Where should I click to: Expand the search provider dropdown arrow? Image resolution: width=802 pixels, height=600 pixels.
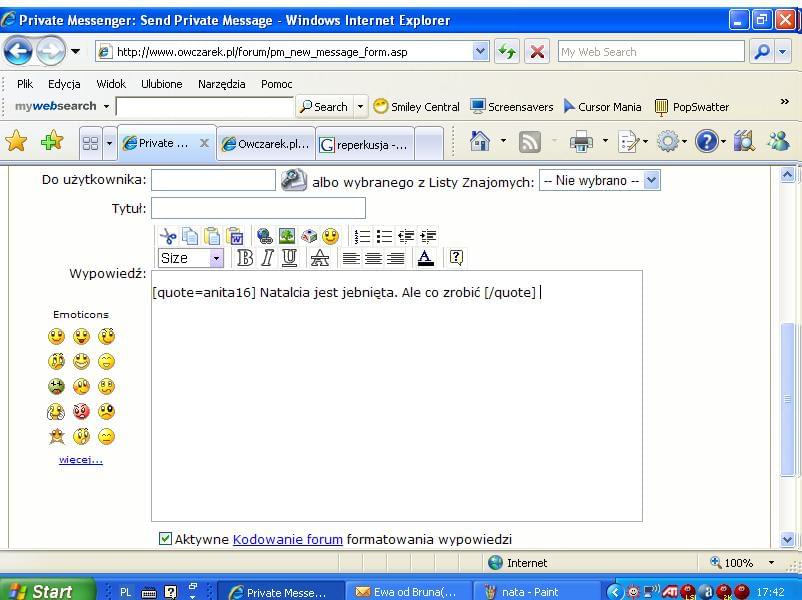tap(783, 52)
